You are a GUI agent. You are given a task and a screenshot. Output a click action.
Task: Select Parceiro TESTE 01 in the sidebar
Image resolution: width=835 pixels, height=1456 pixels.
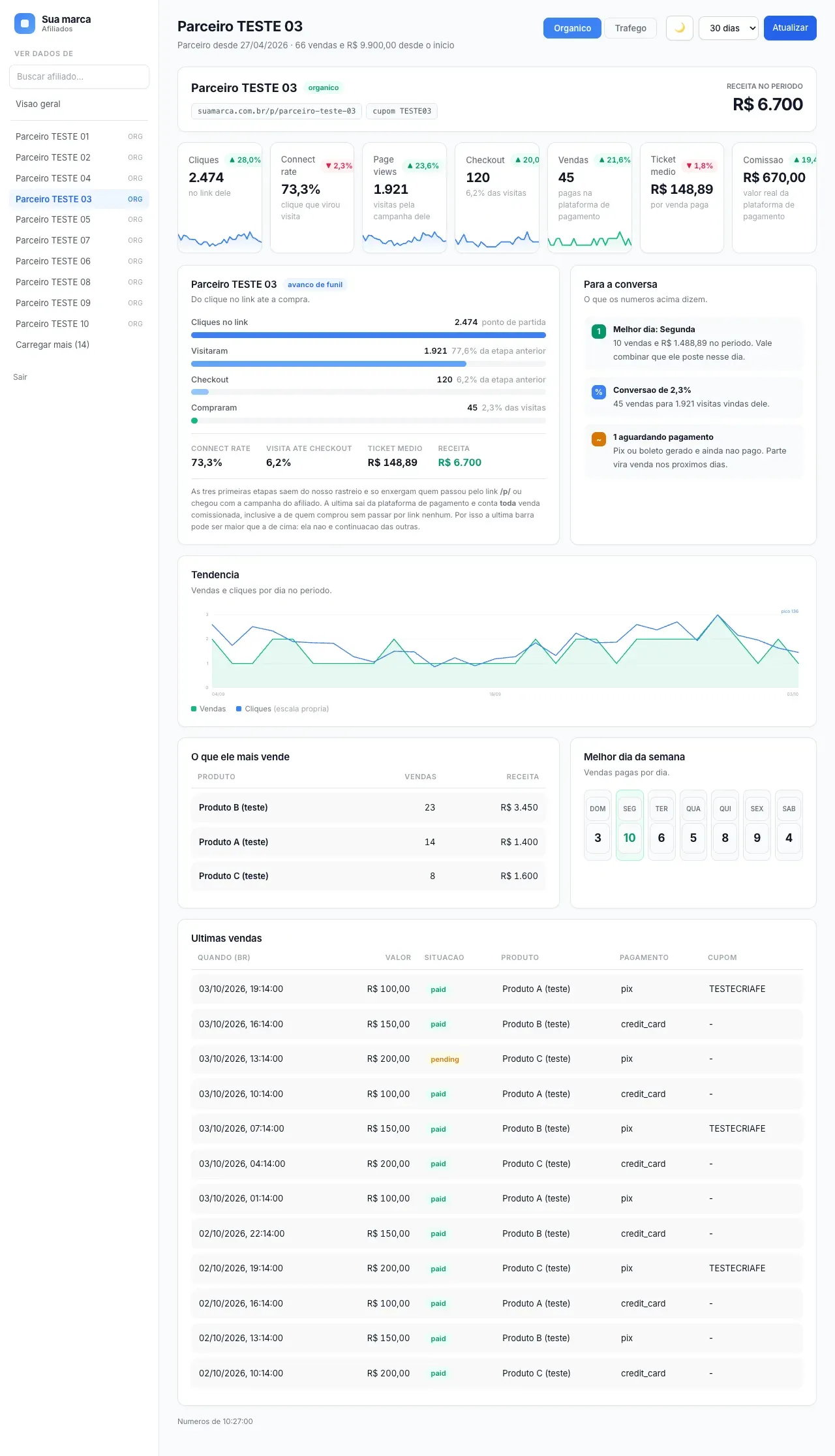coord(79,136)
